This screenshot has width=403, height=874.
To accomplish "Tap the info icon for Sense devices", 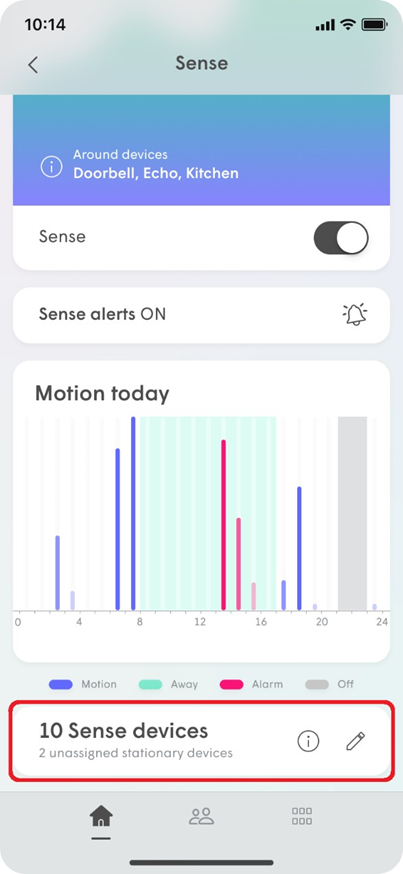I will pyautogui.click(x=308, y=741).
